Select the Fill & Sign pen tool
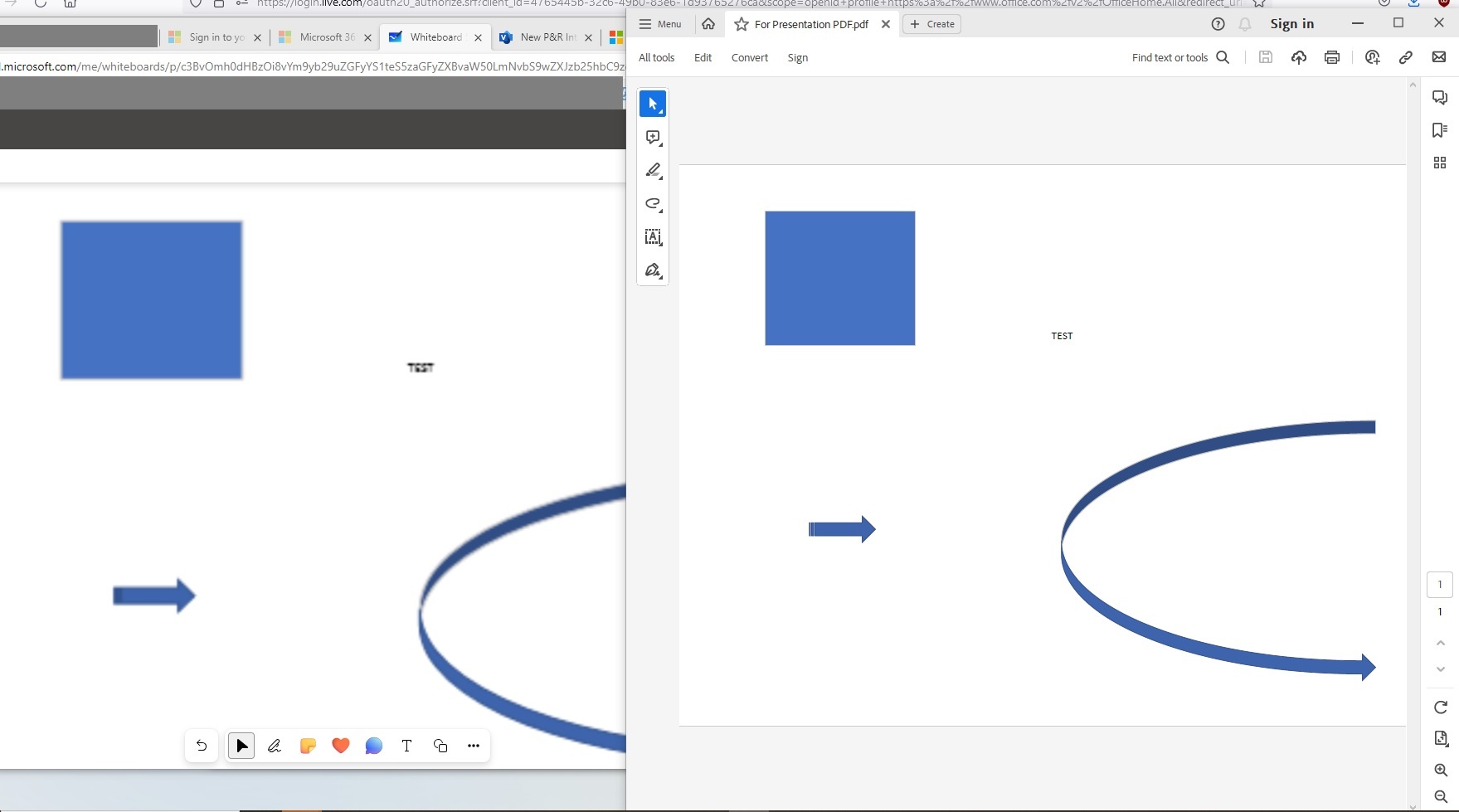The height and width of the screenshot is (812, 1459). (x=653, y=270)
